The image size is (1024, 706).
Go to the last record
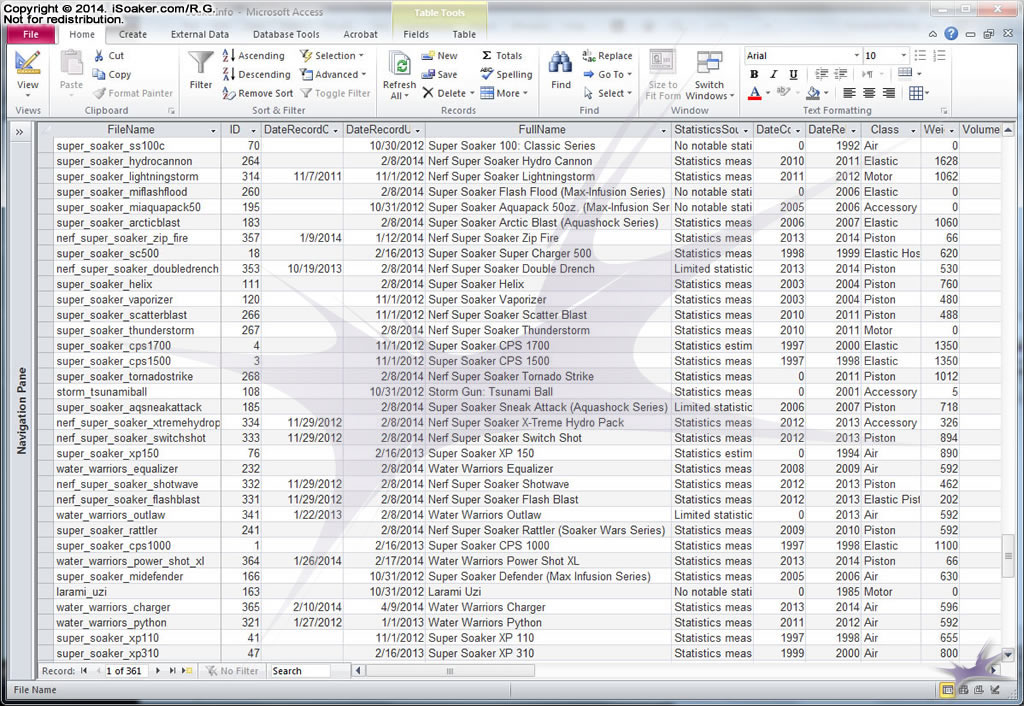tap(172, 671)
